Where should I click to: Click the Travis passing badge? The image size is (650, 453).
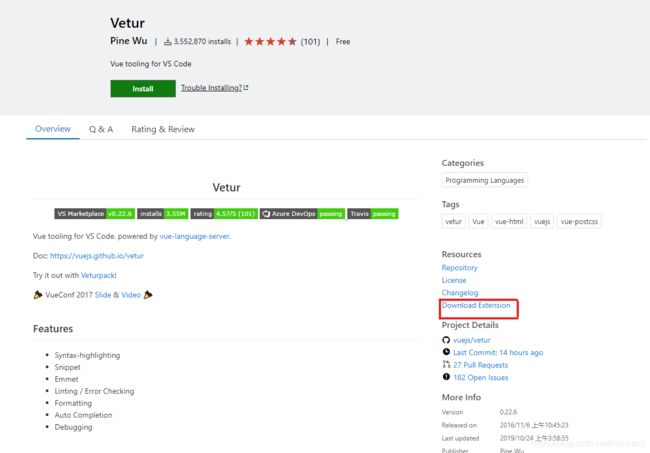(x=373, y=214)
